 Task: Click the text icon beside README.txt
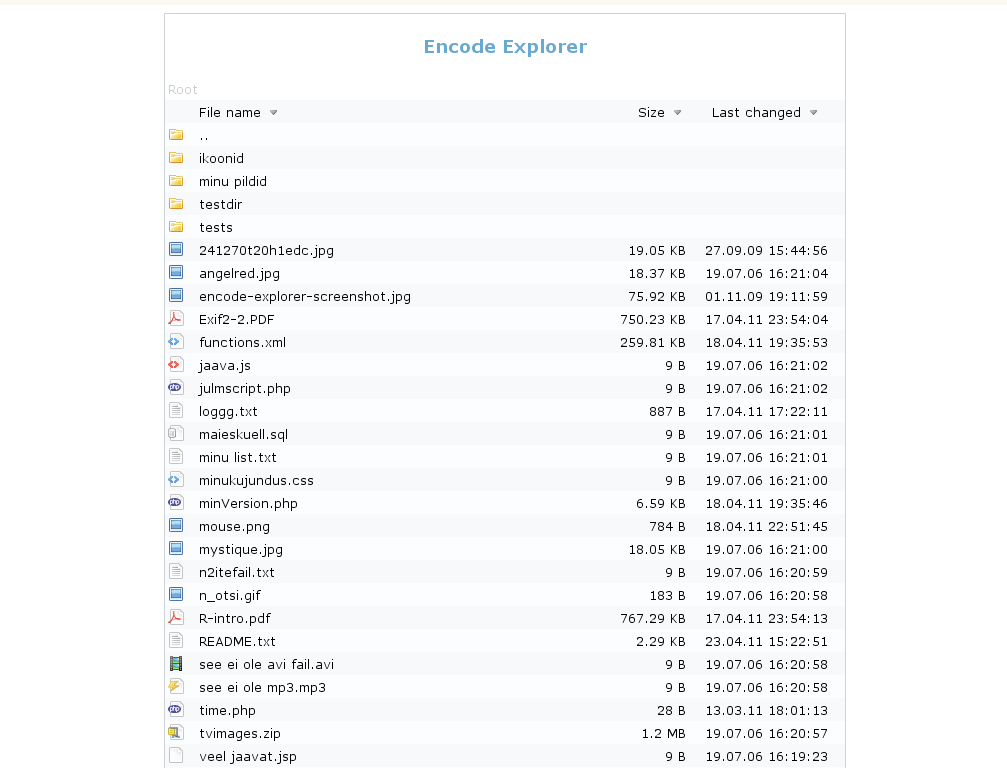[176, 641]
